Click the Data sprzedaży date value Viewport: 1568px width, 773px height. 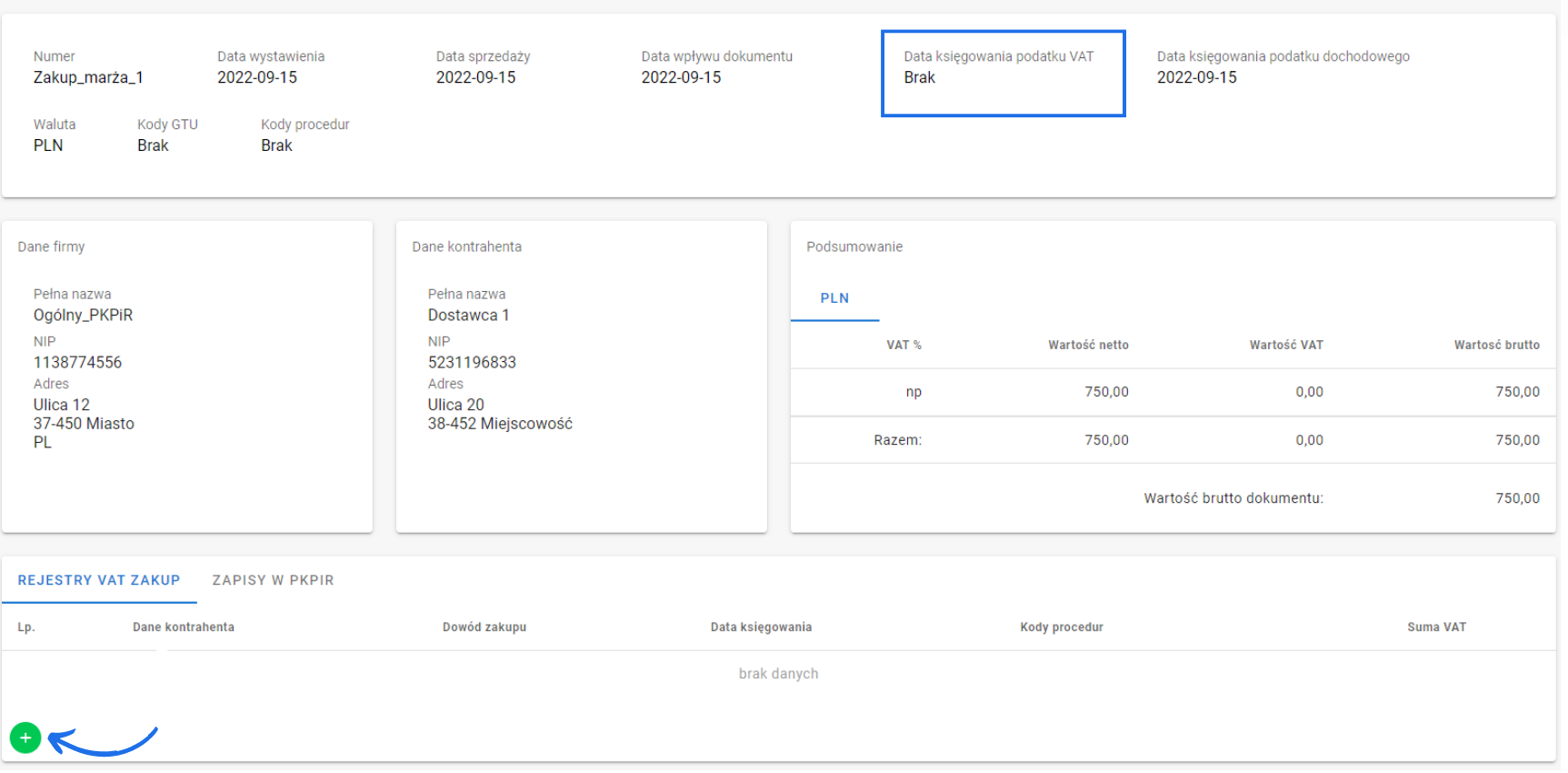(x=475, y=78)
